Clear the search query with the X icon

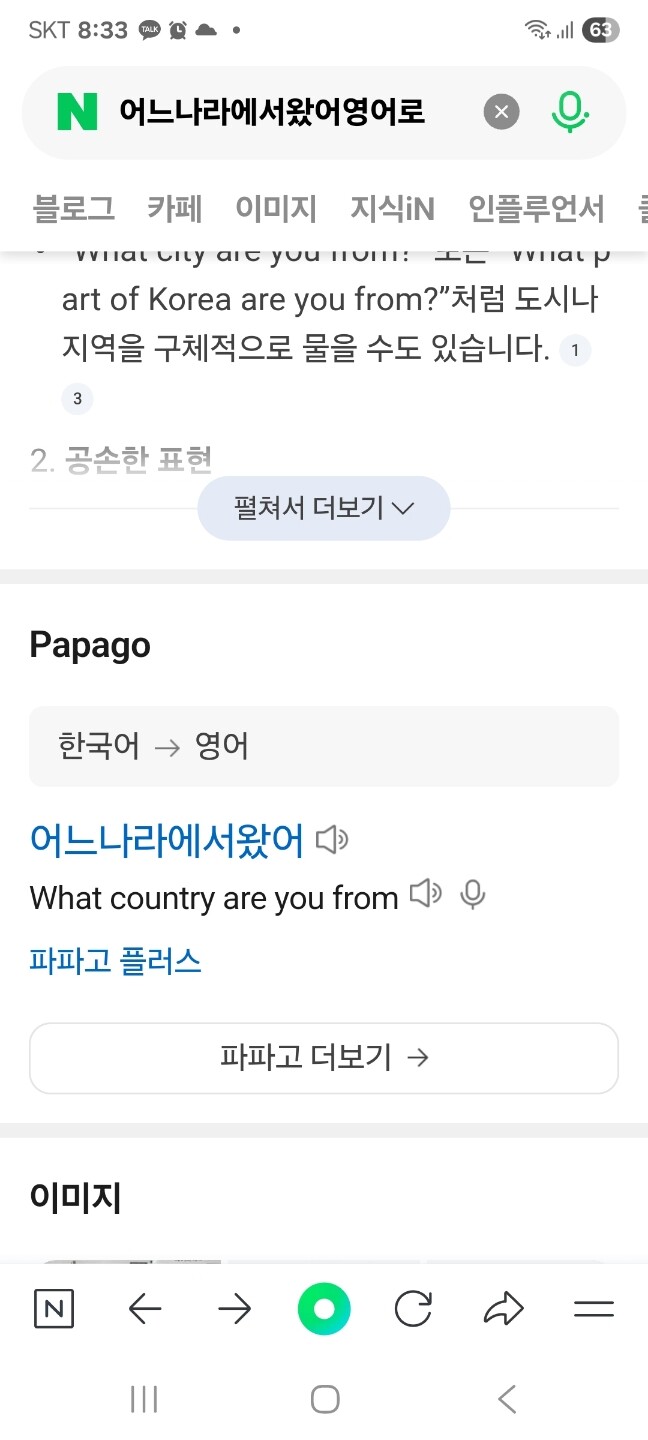501,111
